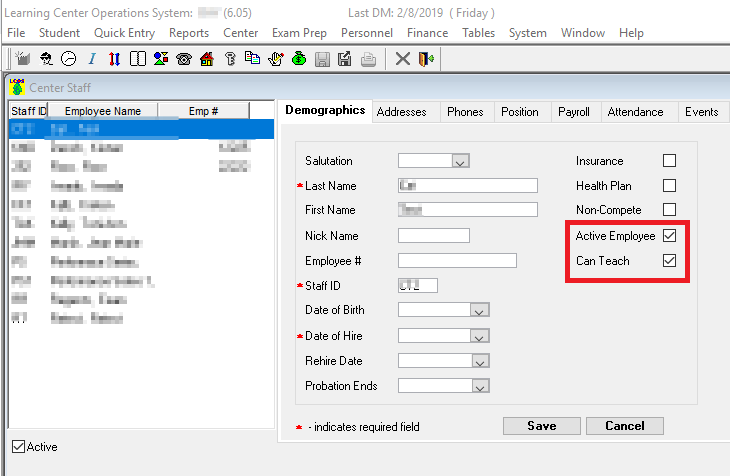Click the X delete toolbar icon

point(403,59)
